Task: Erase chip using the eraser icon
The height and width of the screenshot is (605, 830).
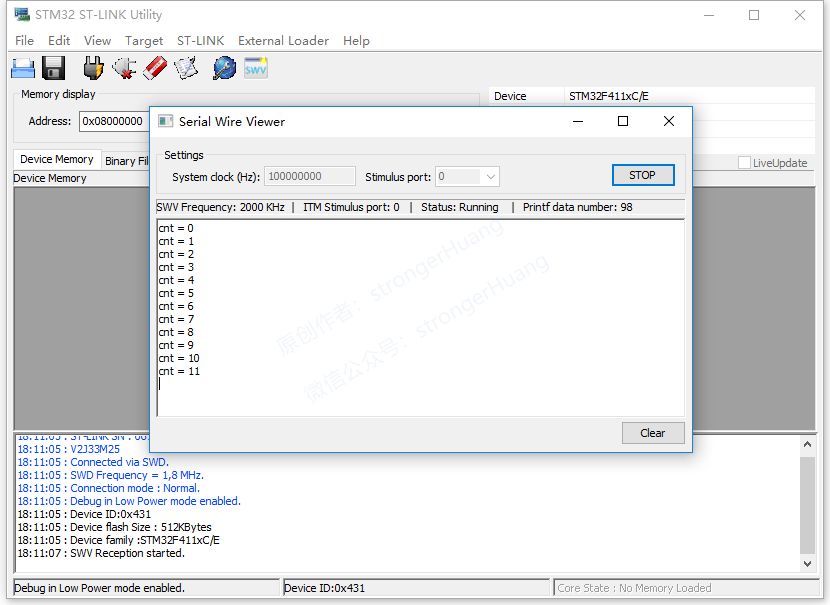Action: (153, 67)
